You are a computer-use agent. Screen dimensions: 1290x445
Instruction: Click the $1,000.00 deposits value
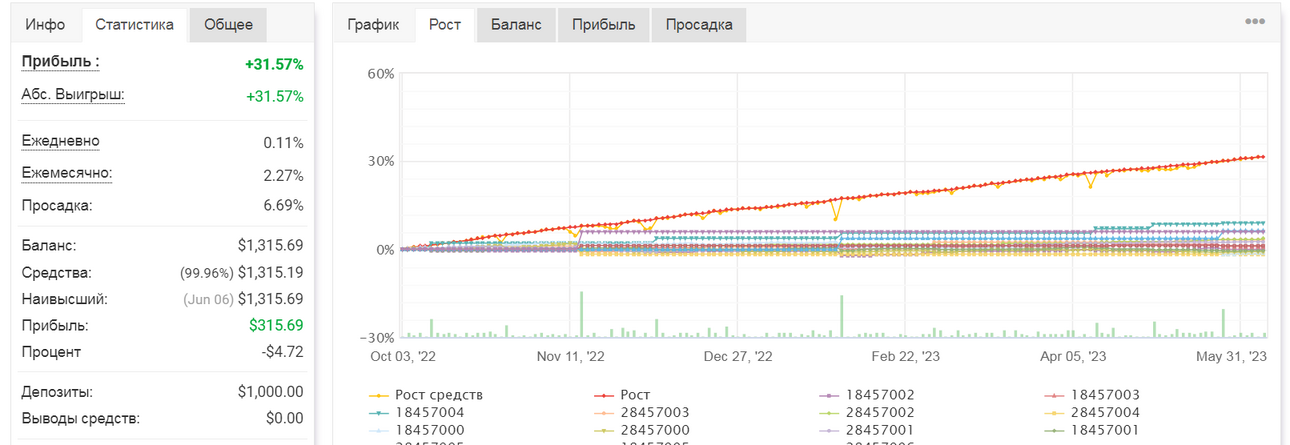coord(271,392)
